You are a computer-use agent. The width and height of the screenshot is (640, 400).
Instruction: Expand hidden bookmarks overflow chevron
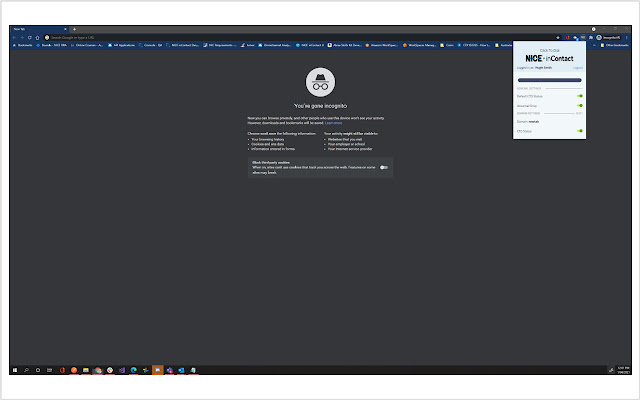click(594, 45)
